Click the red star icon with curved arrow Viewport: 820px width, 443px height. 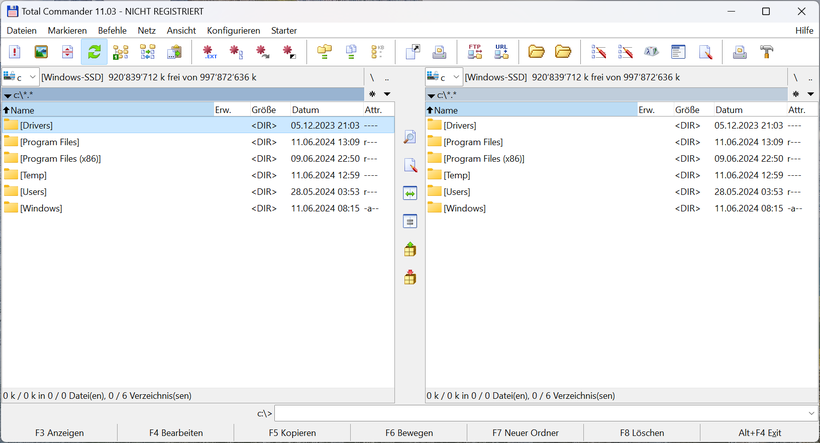tap(263, 52)
